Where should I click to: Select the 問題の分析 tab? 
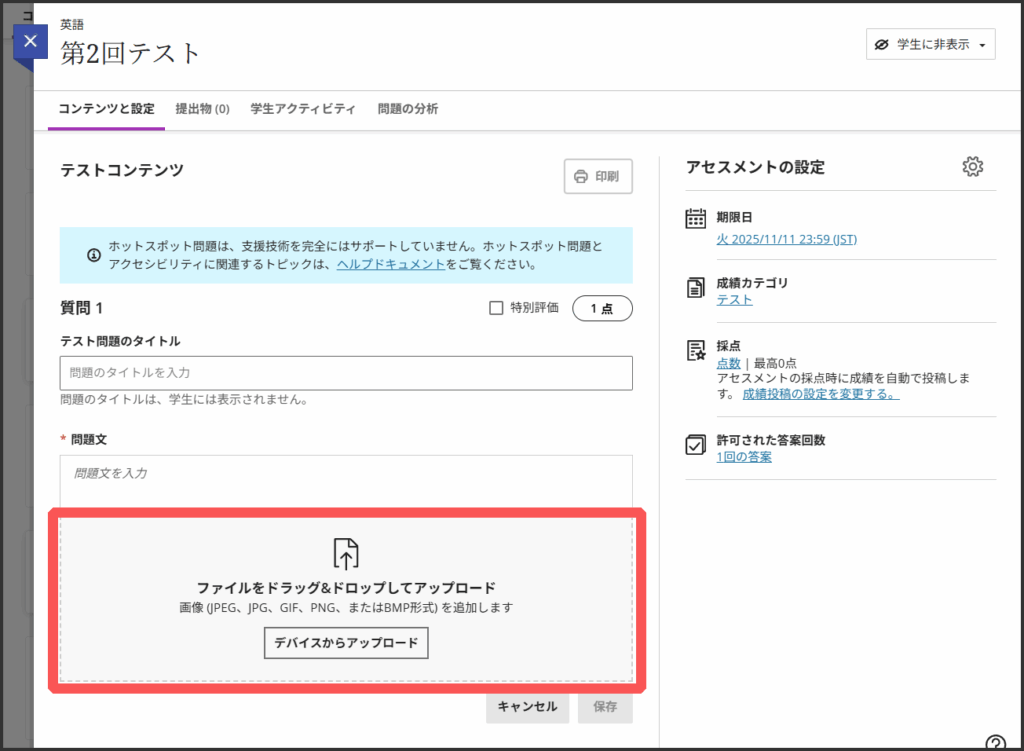tap(407, 109)
